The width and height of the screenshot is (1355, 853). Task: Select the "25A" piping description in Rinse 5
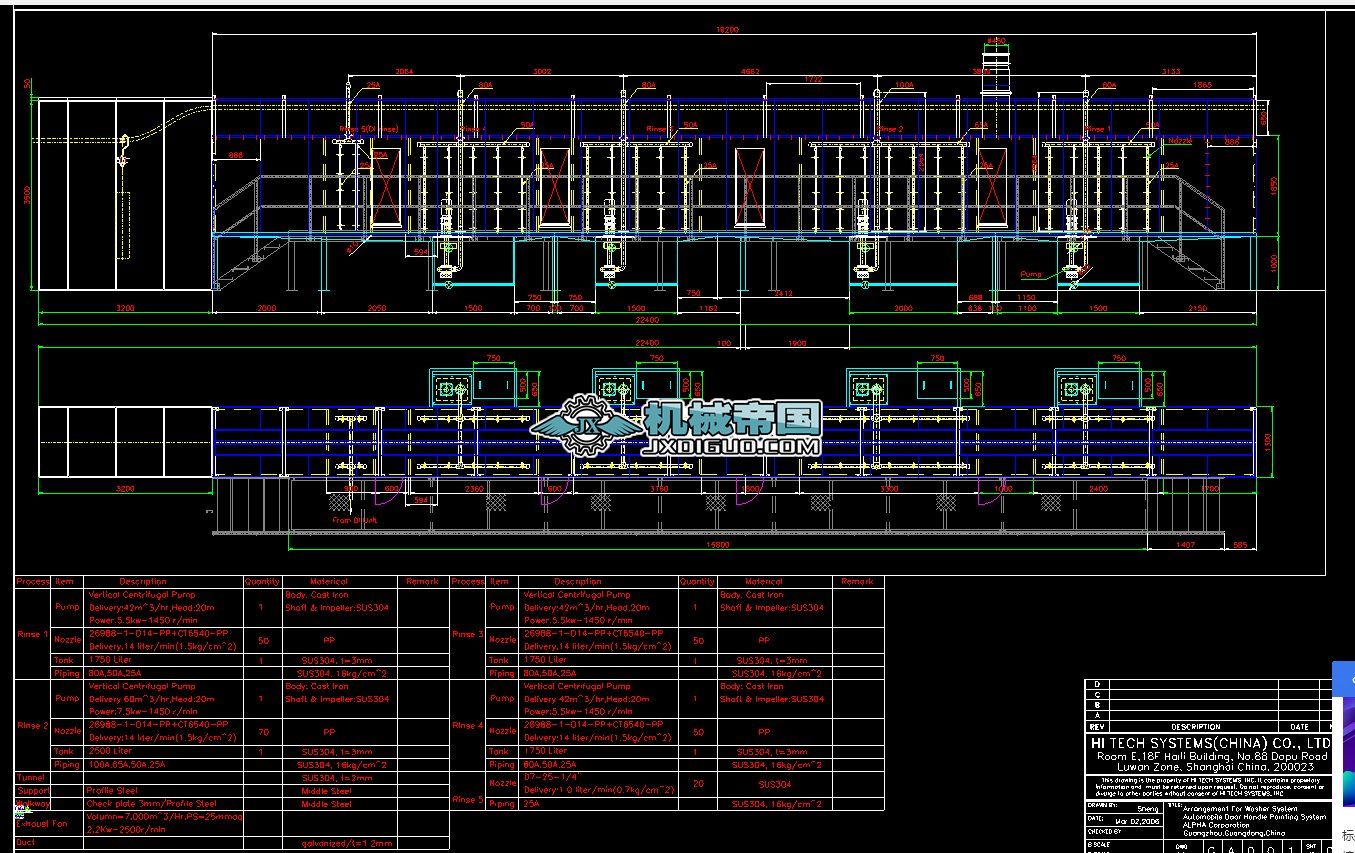[533, 803]
